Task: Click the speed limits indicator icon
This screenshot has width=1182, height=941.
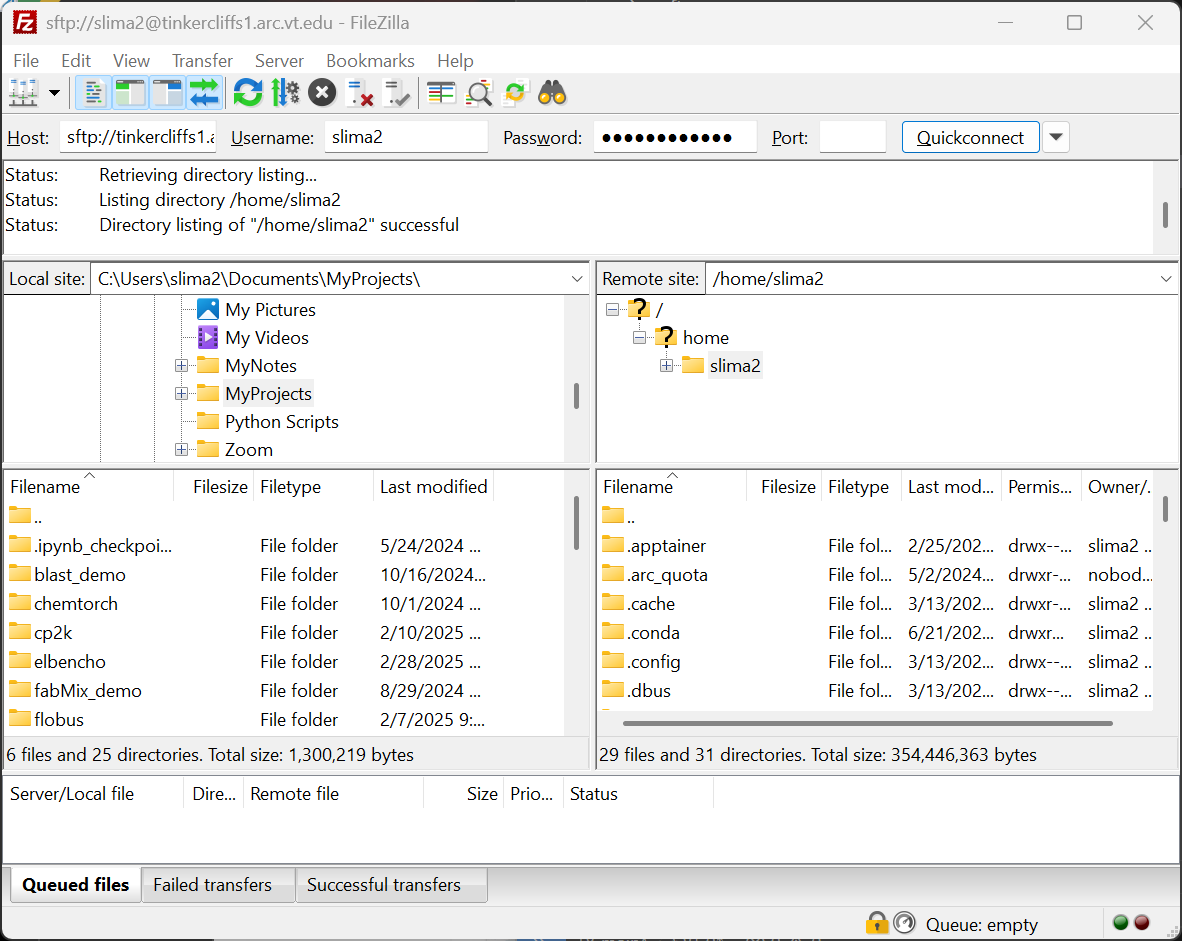Action: point(904,923)
